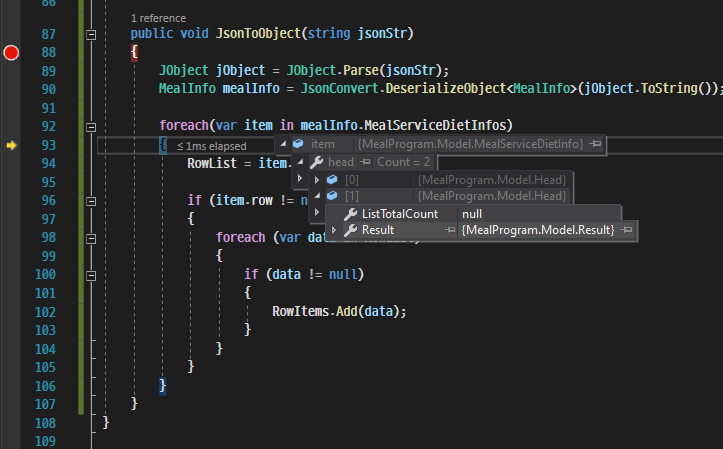
Task: Click the ListTotalCount property name
Action: click(x=400, y=214)
